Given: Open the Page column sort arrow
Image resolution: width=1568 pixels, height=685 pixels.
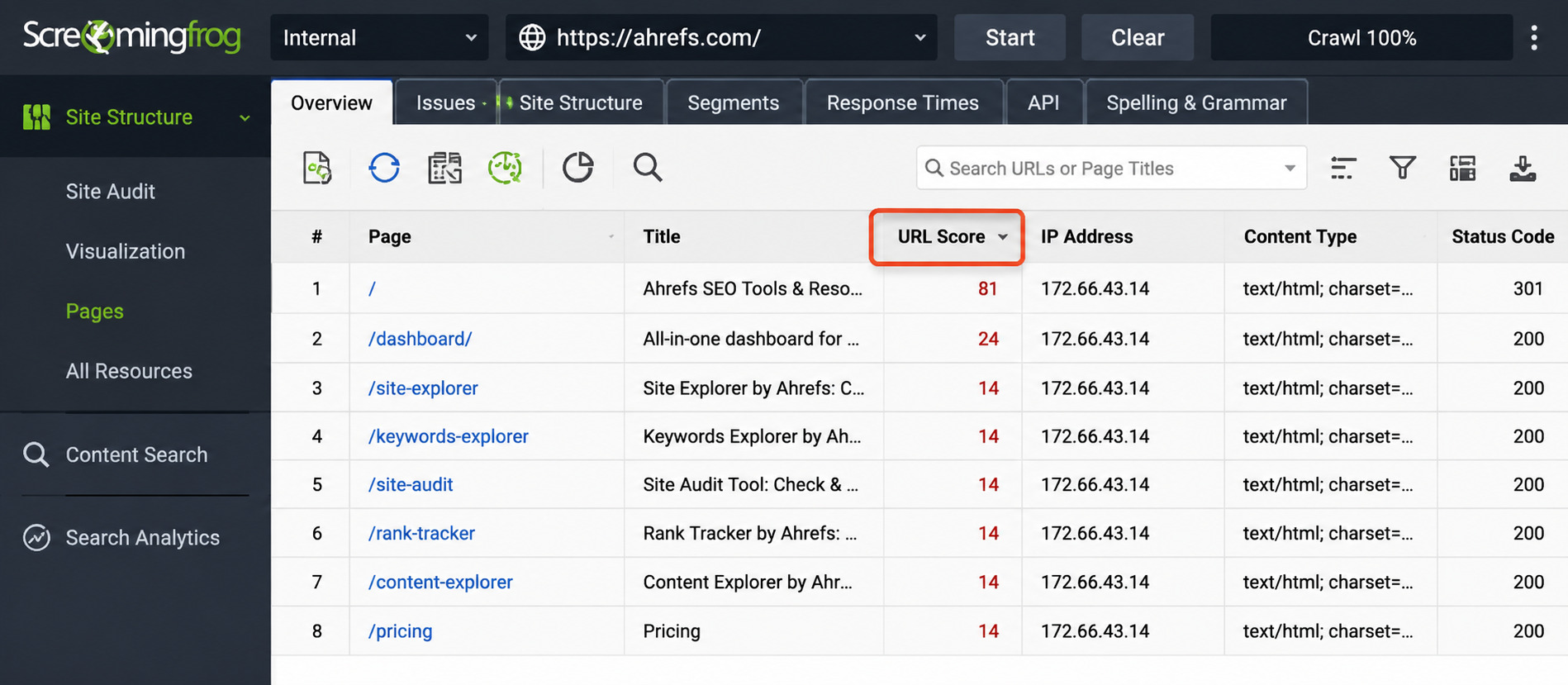Looking at the screenshot, I should click(x=611, y=237).
